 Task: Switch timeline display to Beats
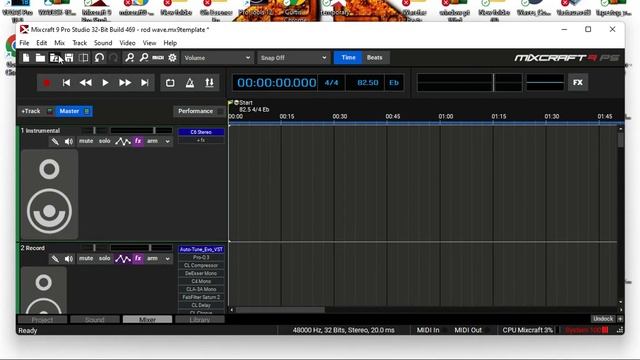[x=375, y=58]
